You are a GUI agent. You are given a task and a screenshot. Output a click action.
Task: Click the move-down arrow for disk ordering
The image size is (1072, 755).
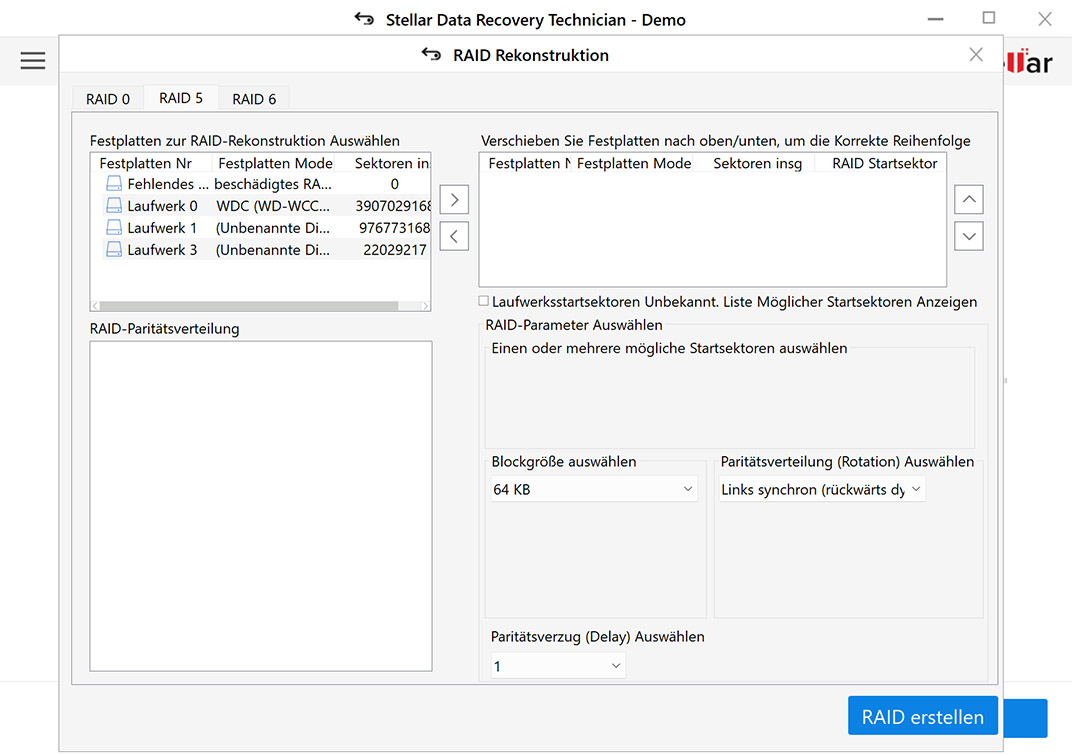pyautogui.click(x=968, y=236)
